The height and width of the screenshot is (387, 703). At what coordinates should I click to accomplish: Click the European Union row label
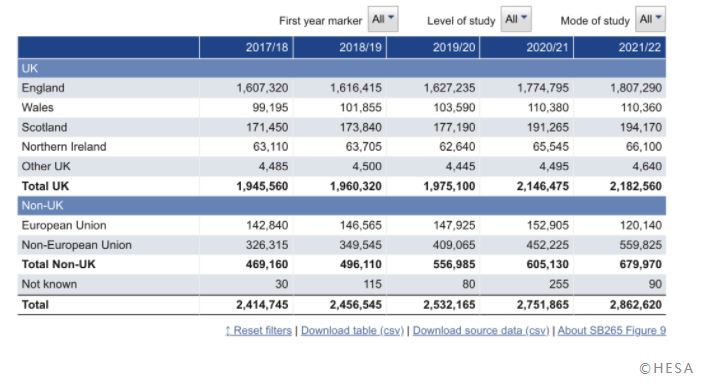point(64,225)
